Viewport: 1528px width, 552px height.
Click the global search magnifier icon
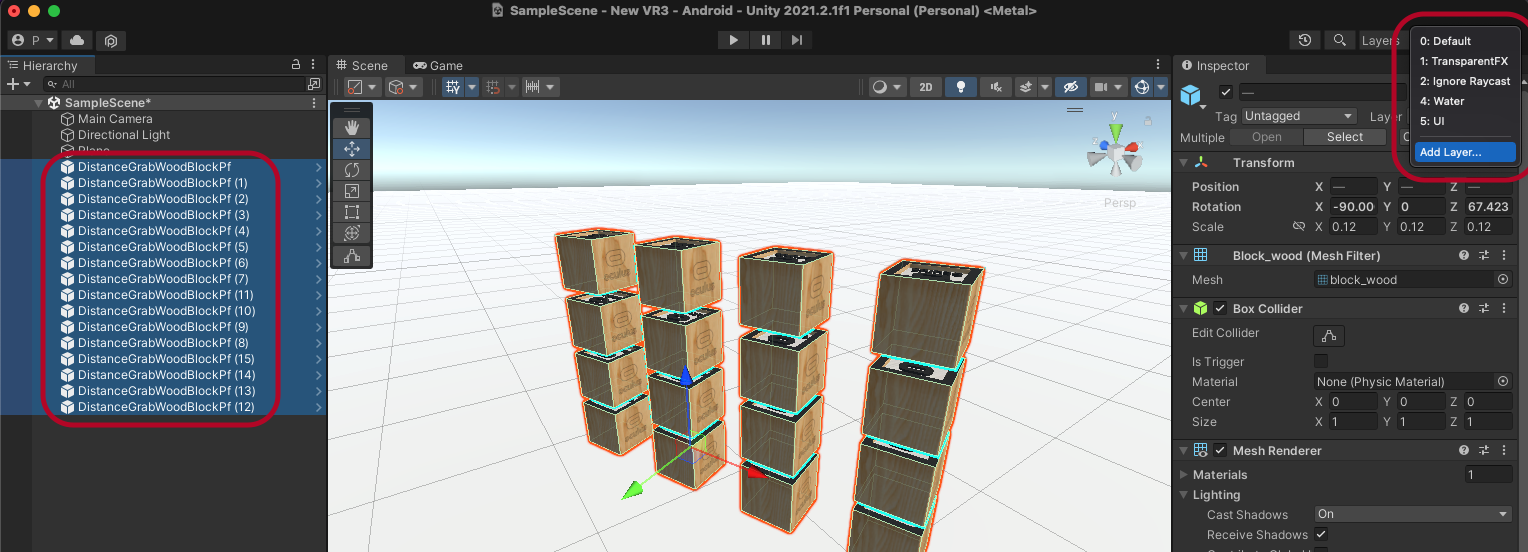[1339, 40]
